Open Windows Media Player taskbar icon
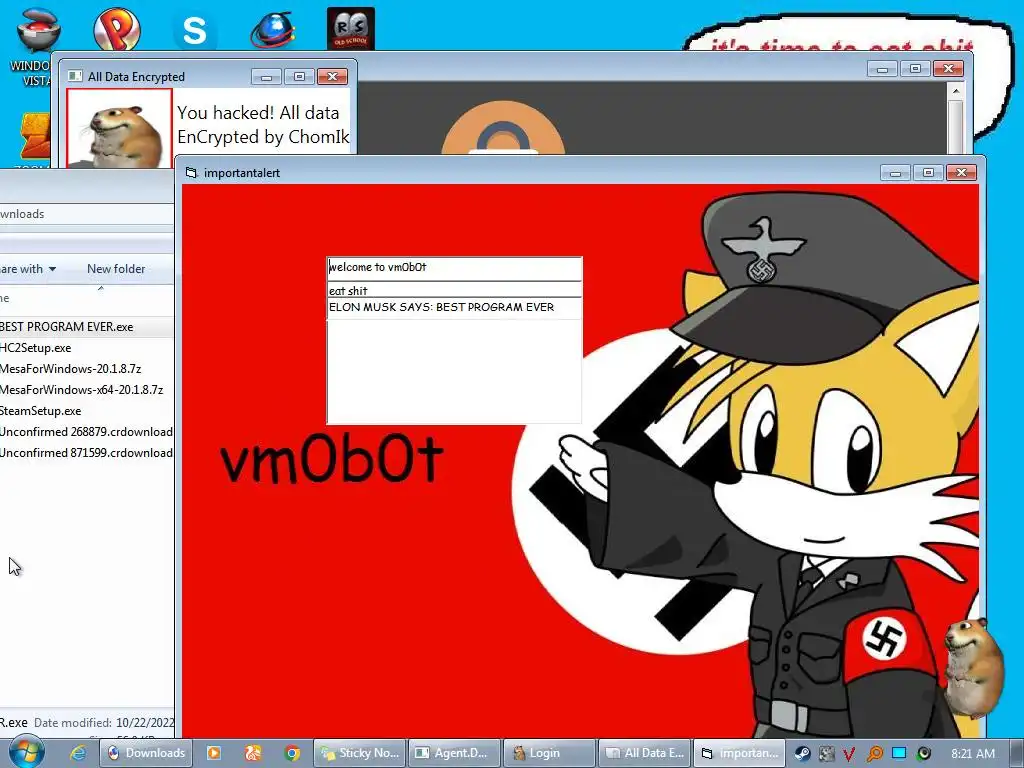 [214, 753]
